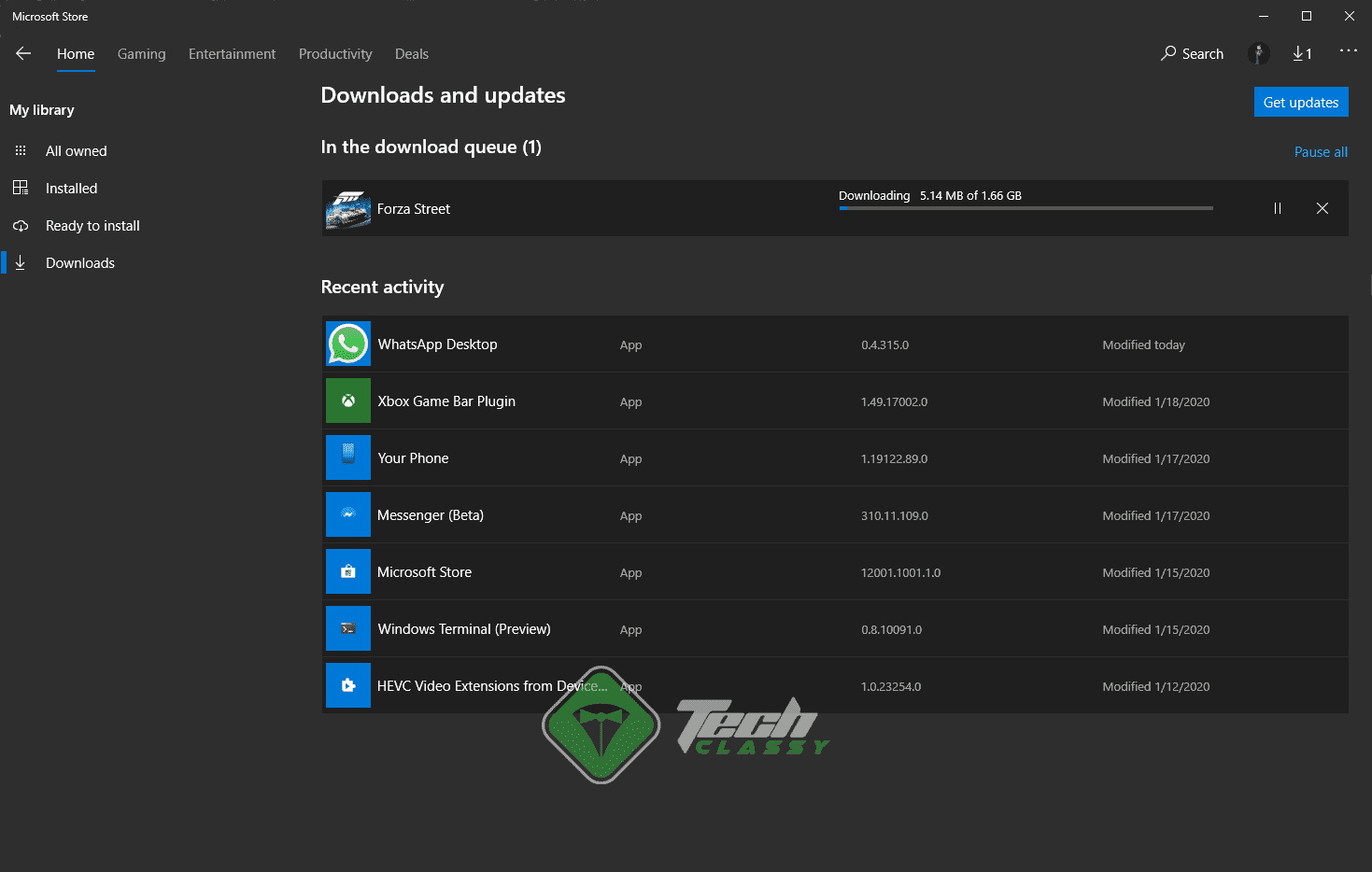Select the Downloads section
Viewport: 1372px width, 872px height.
pyautogui.click(x=80, y=262)
